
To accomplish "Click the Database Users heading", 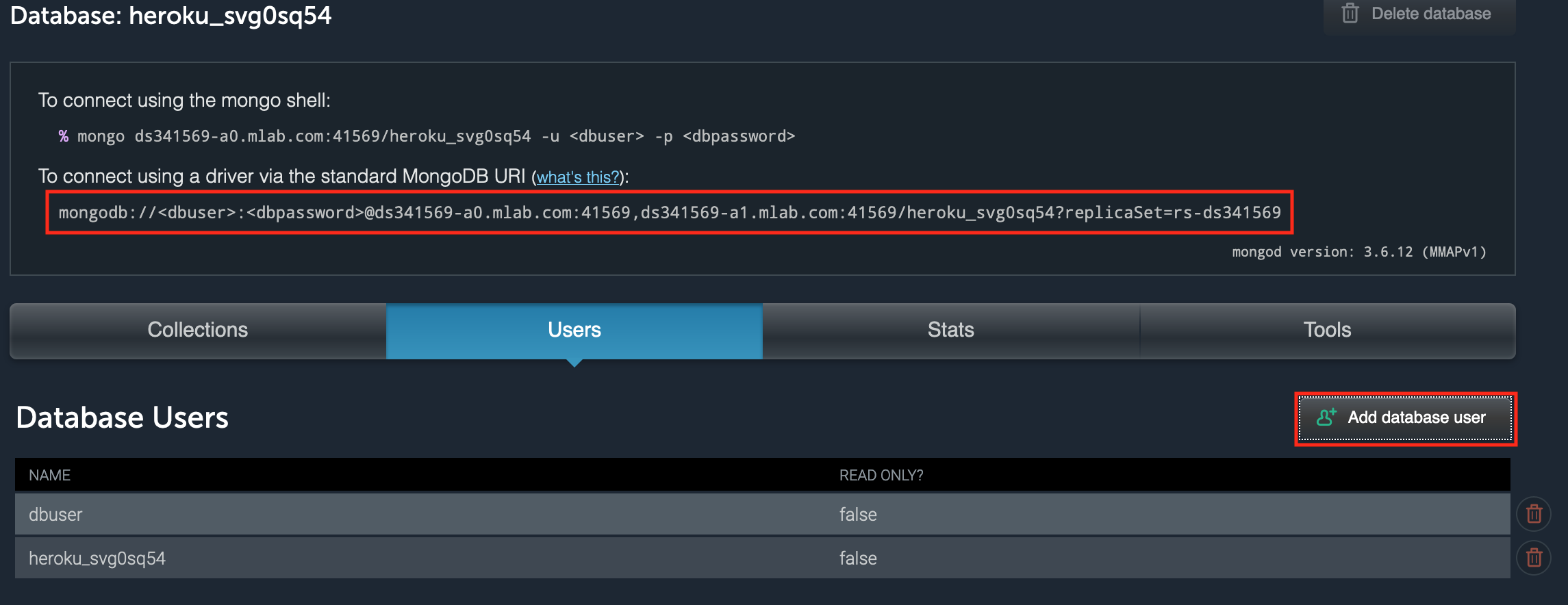I will click(x=123, y=417).
